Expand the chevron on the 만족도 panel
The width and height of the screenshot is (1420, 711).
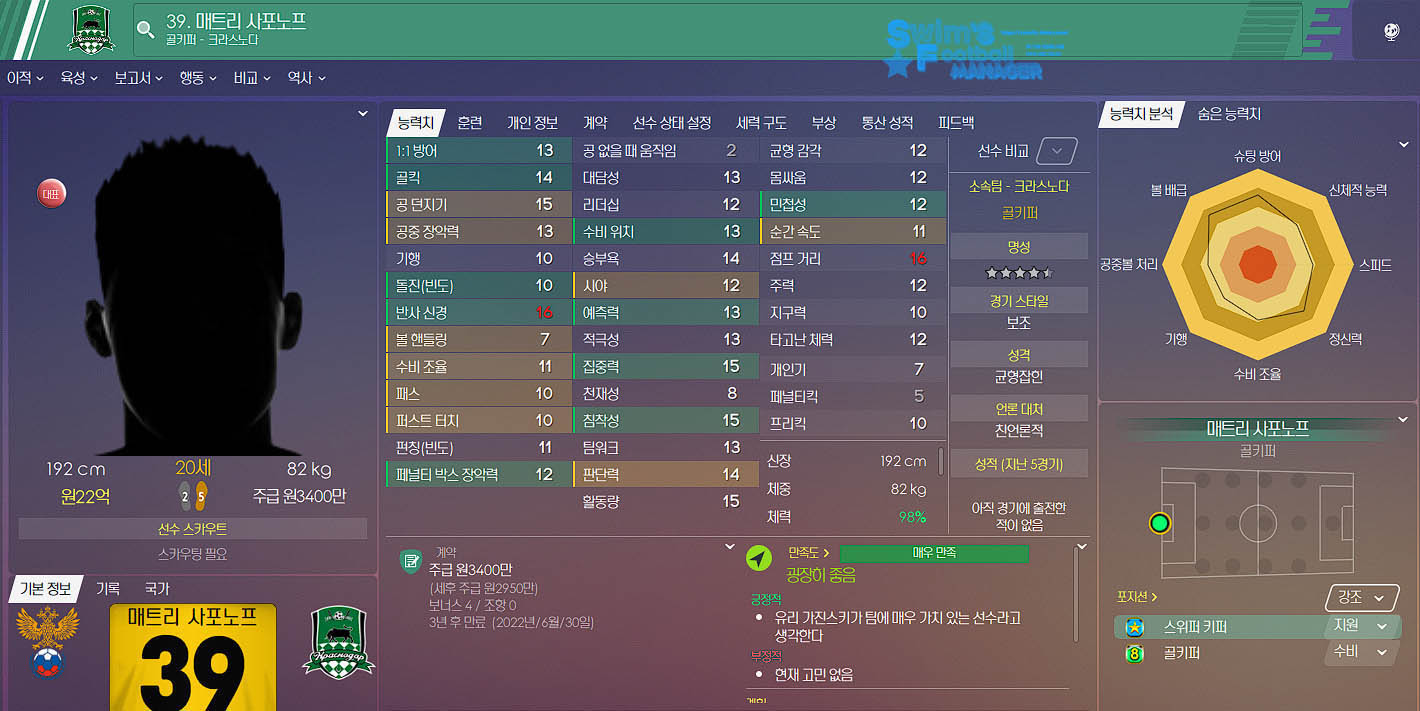click(x=1081, y=547)
